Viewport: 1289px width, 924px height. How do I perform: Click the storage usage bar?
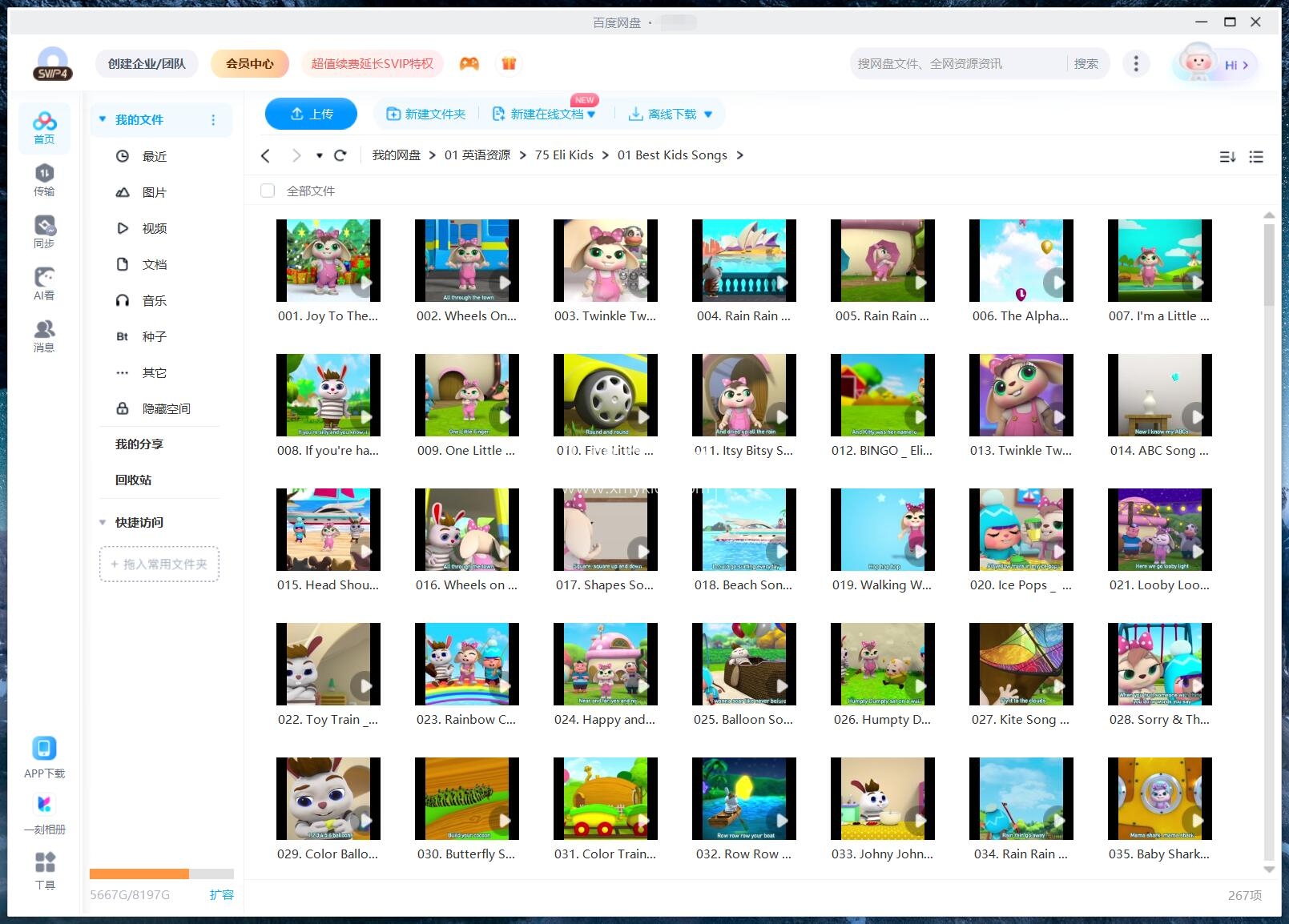point(159,874)
